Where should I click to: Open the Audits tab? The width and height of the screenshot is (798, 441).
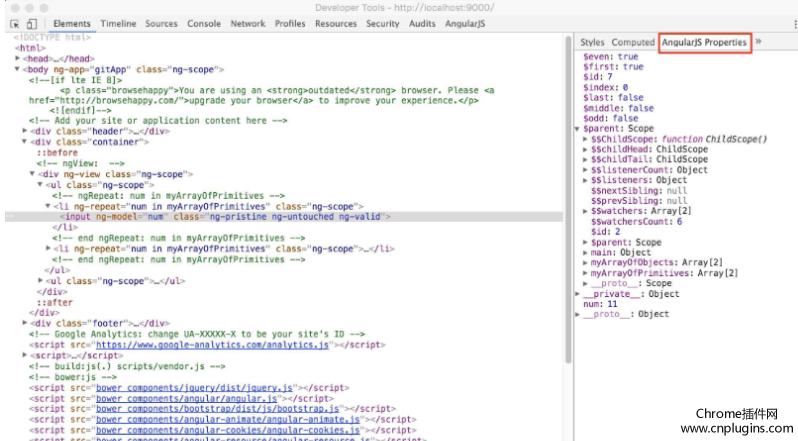(x=422, y=24)
